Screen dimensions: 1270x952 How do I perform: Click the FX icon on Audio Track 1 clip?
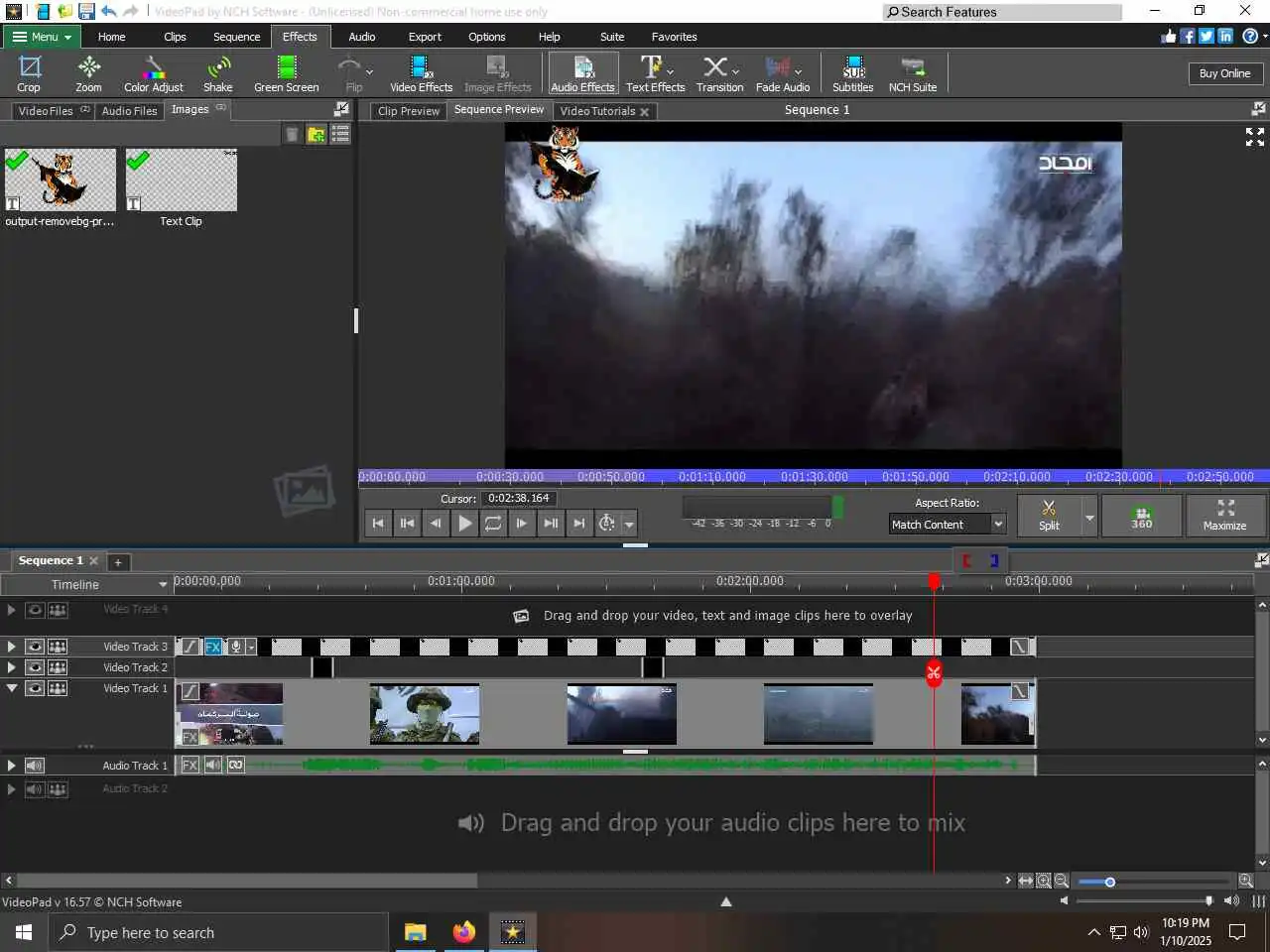tap(190, 765)
